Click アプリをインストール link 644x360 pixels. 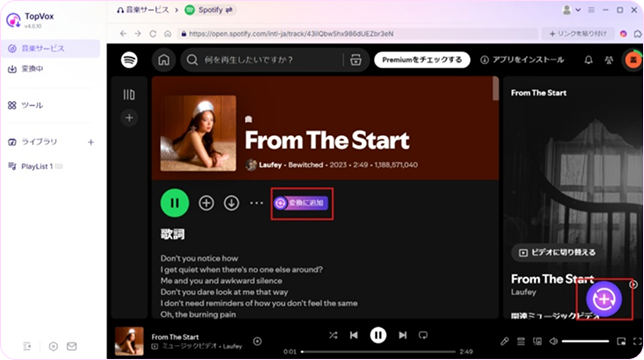tap(522, 60)
